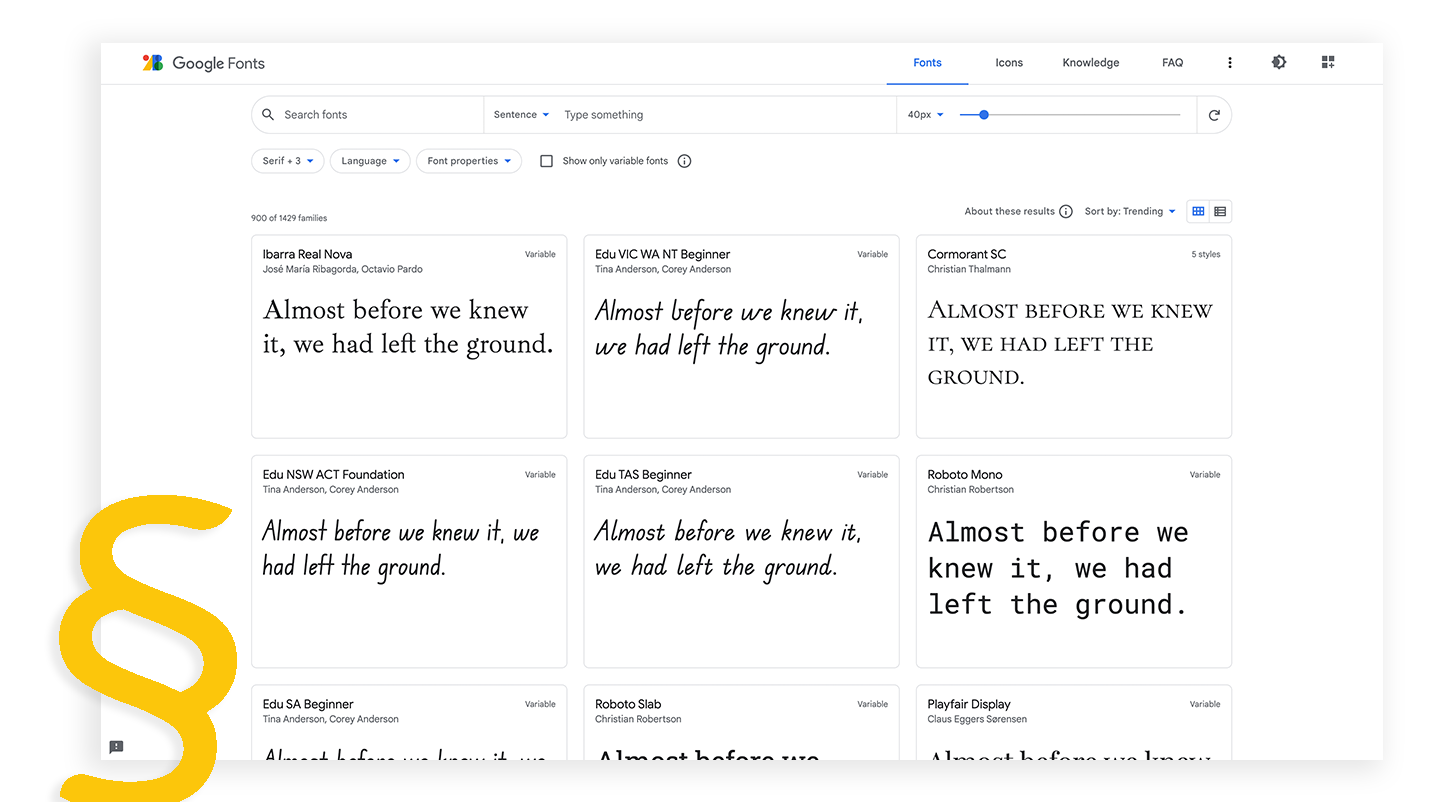Click the search magnifier icon

tap(268, 115)
